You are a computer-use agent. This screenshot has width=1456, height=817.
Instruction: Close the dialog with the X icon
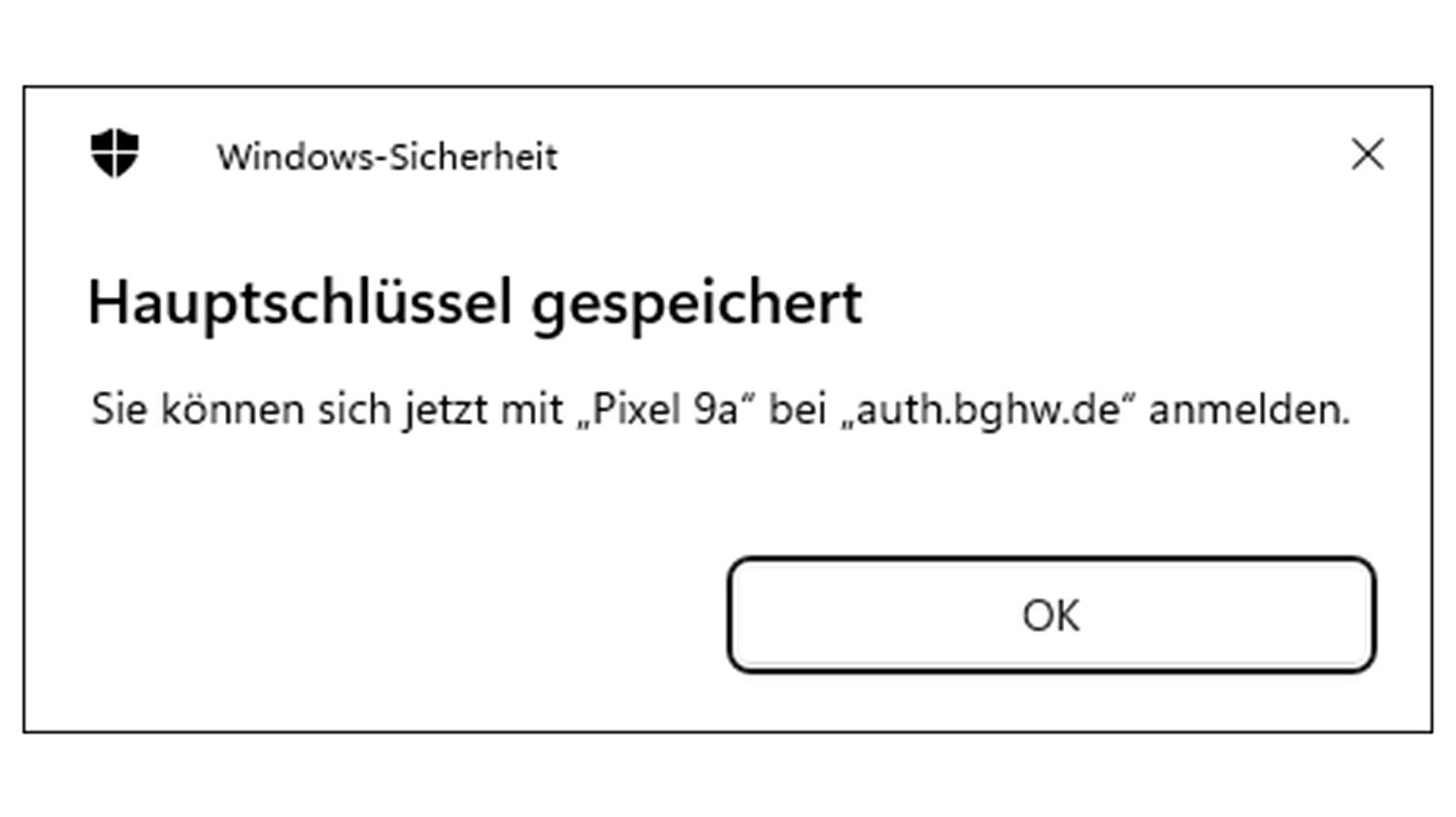click(x=1367, y=153)
